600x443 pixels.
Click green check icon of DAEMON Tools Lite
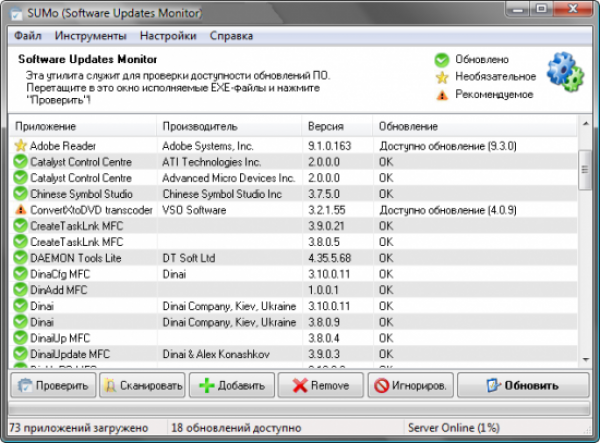(20, 257)
